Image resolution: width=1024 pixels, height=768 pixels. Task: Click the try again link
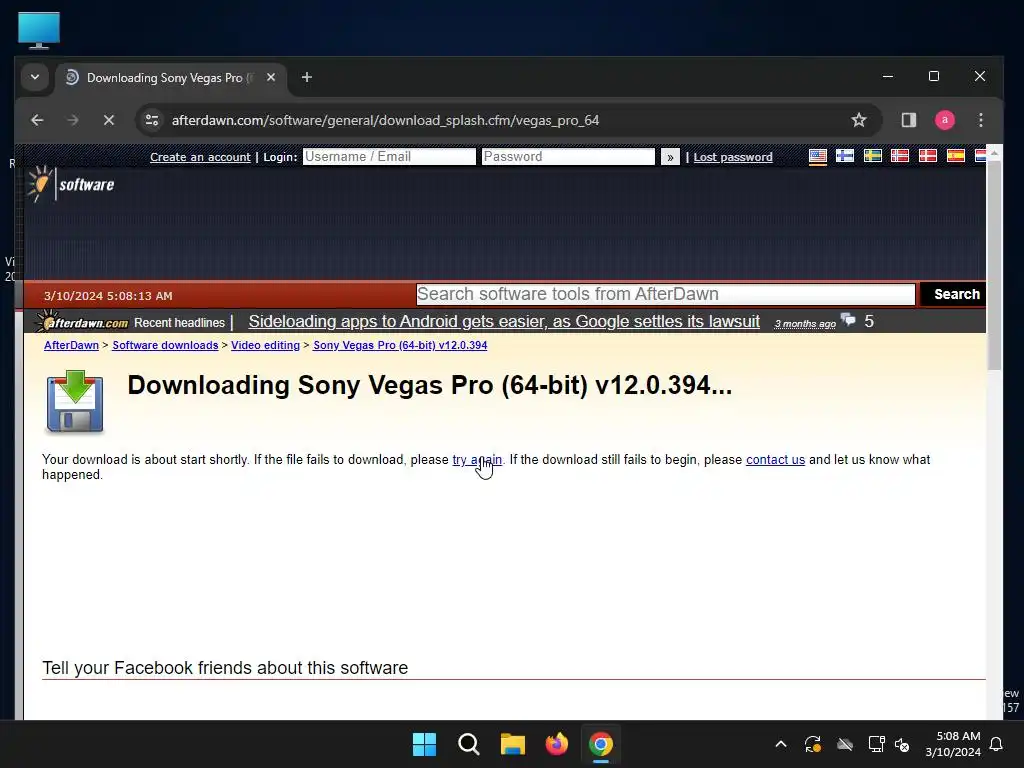click(477, 460)
